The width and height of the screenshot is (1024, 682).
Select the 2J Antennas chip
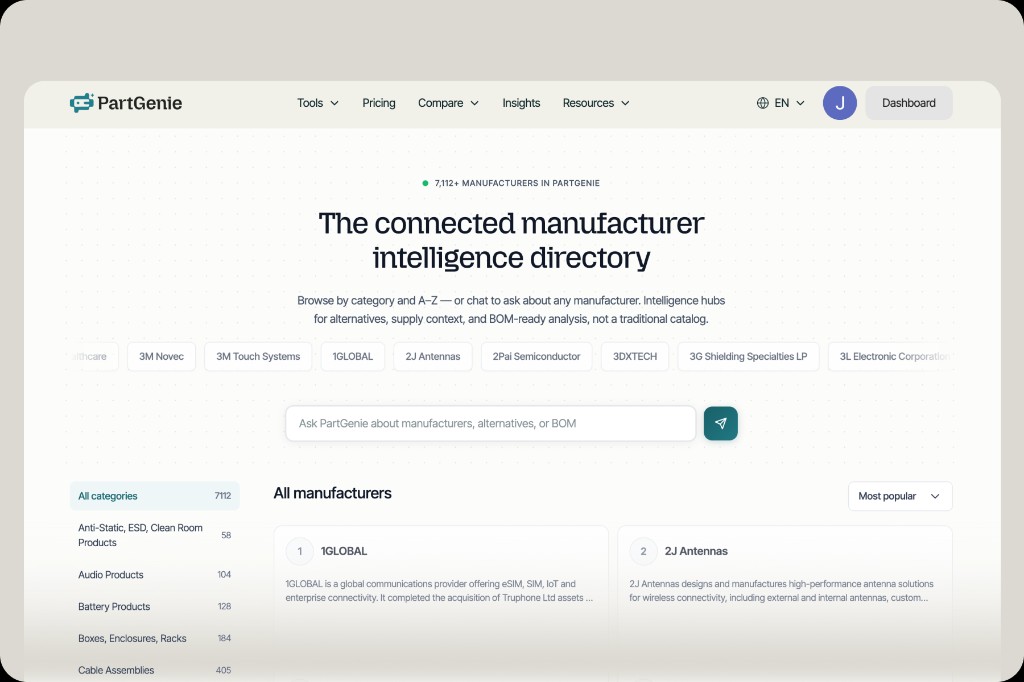pos(432,356)
